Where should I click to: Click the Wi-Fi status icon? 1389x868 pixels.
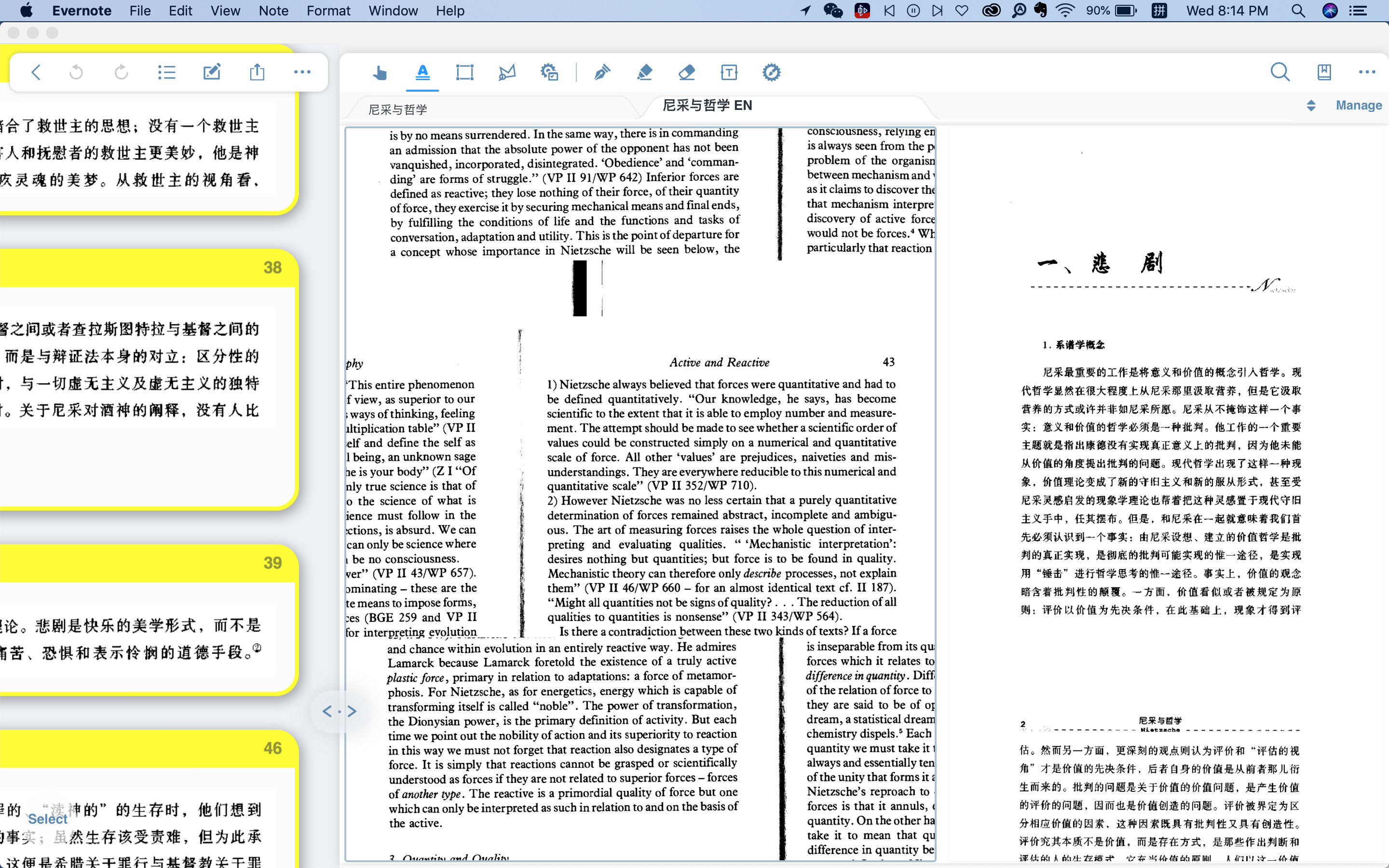pos(1065,11)
